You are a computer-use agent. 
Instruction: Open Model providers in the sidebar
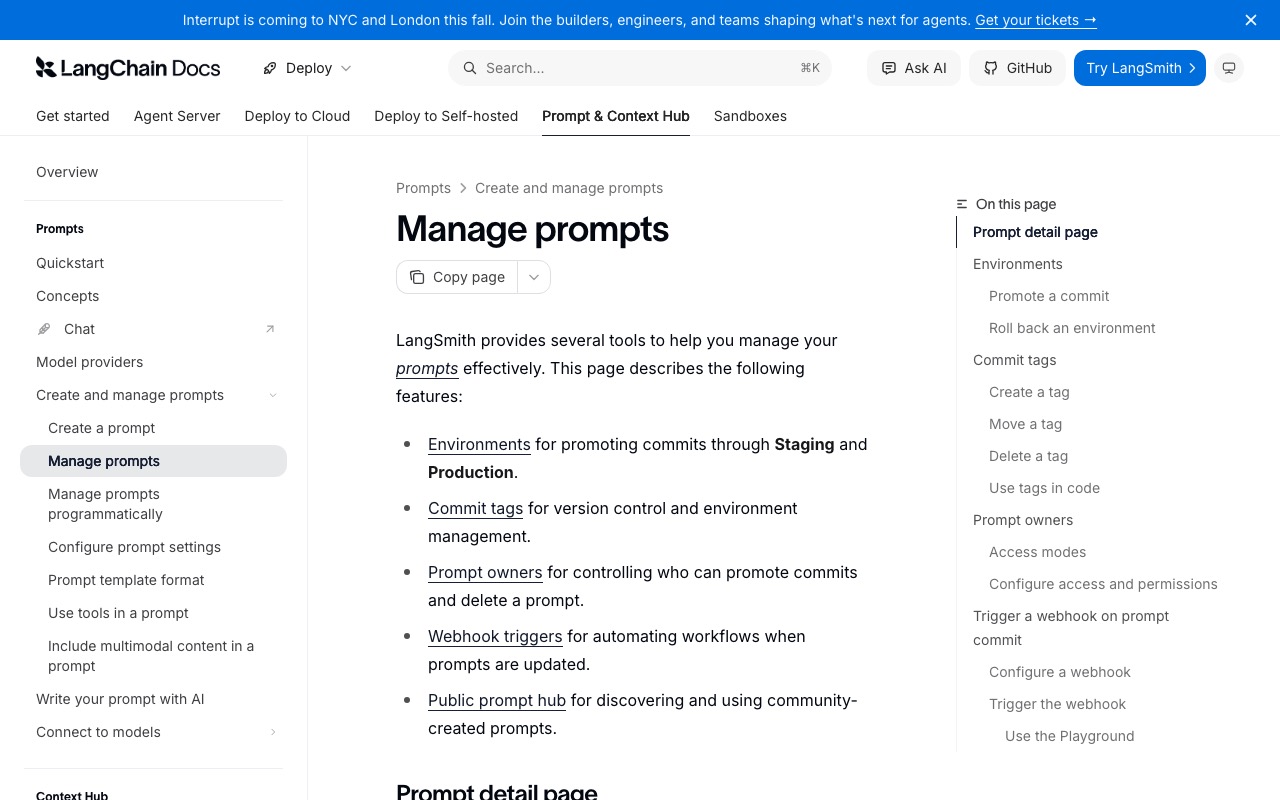153,362
